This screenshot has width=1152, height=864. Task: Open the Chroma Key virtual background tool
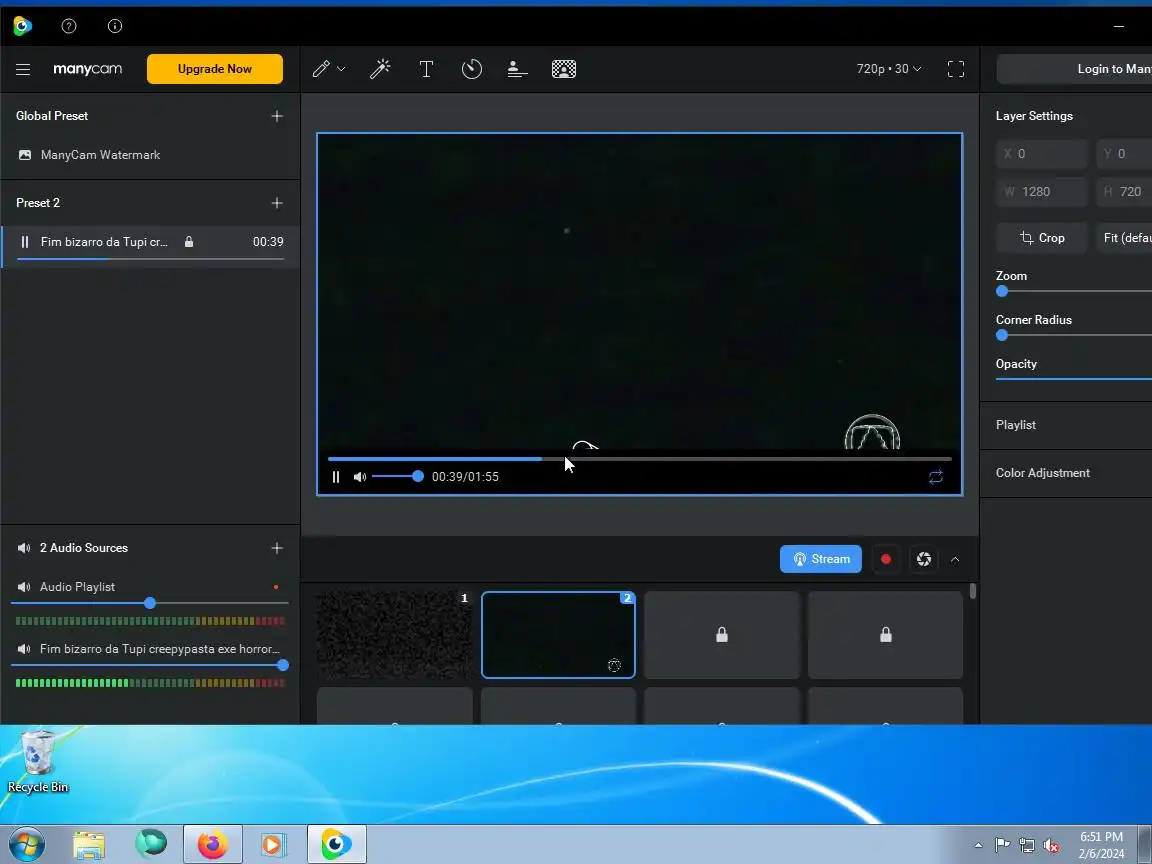click(x=564, y=69)
